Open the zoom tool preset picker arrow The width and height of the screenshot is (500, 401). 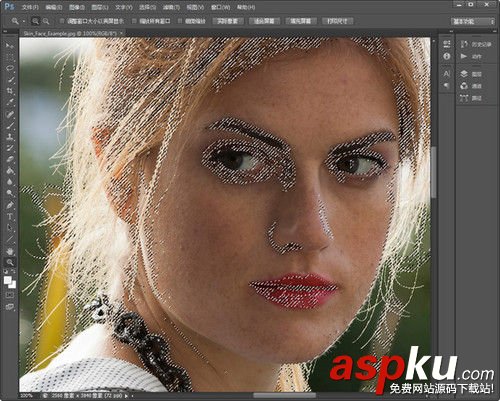tap(24, 21)
